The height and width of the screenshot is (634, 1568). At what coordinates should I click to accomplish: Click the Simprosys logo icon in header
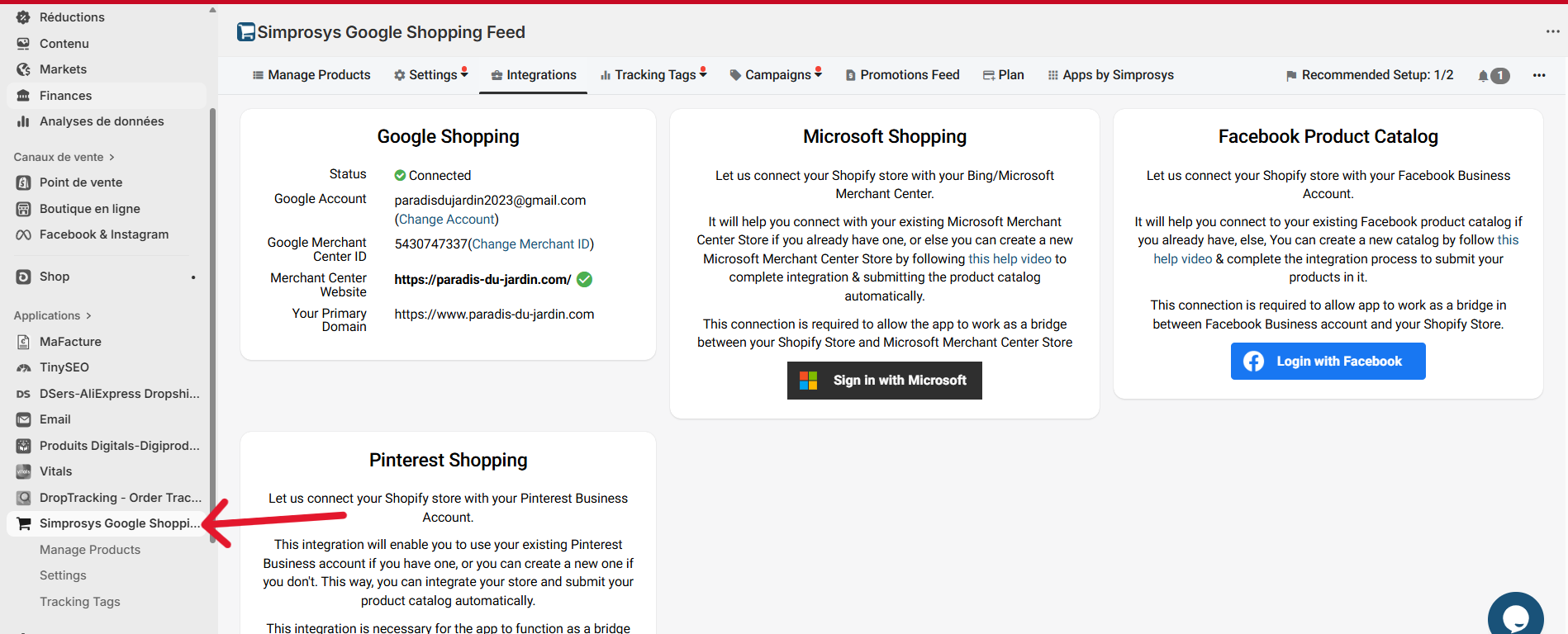[246, 32]
